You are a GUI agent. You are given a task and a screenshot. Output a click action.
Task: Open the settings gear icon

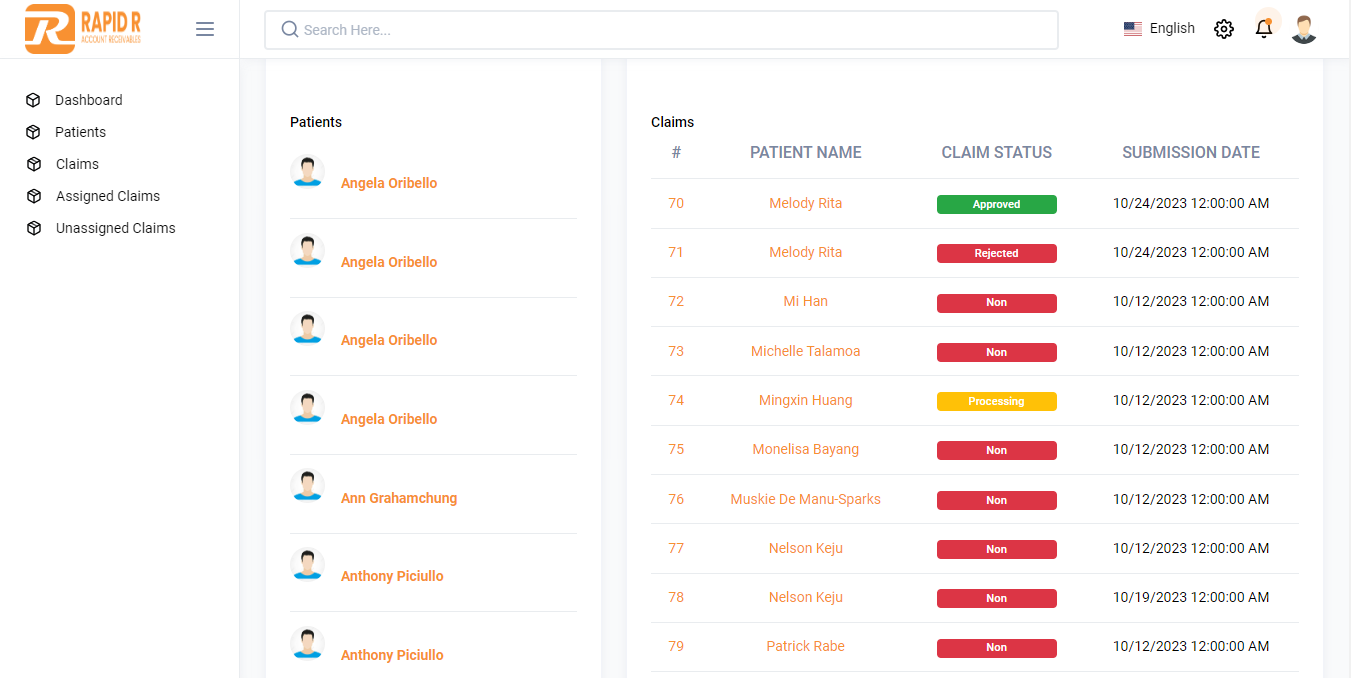point(1223,29)
